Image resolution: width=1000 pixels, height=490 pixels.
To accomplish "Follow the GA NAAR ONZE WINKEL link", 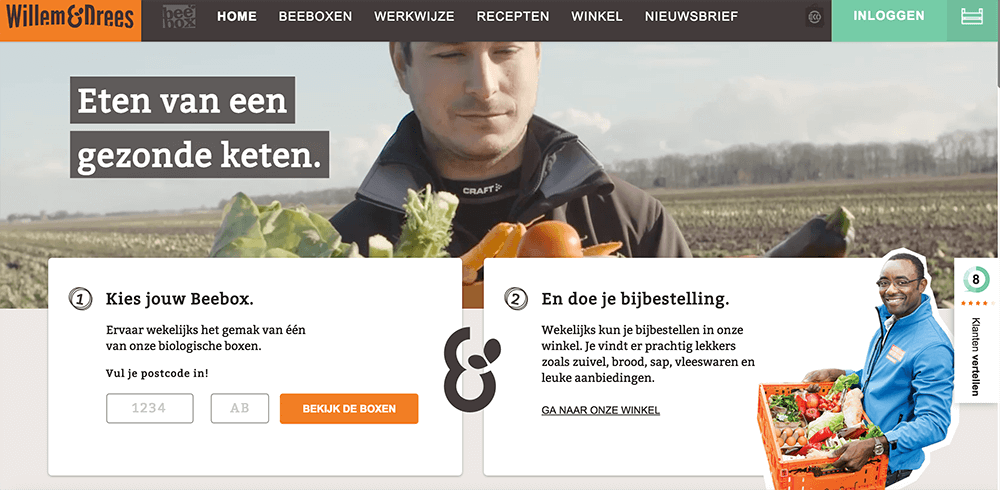I will (600, 410).
